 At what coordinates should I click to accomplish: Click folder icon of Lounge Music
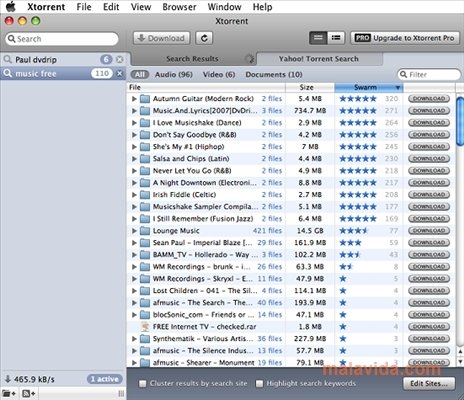(145, 231)
